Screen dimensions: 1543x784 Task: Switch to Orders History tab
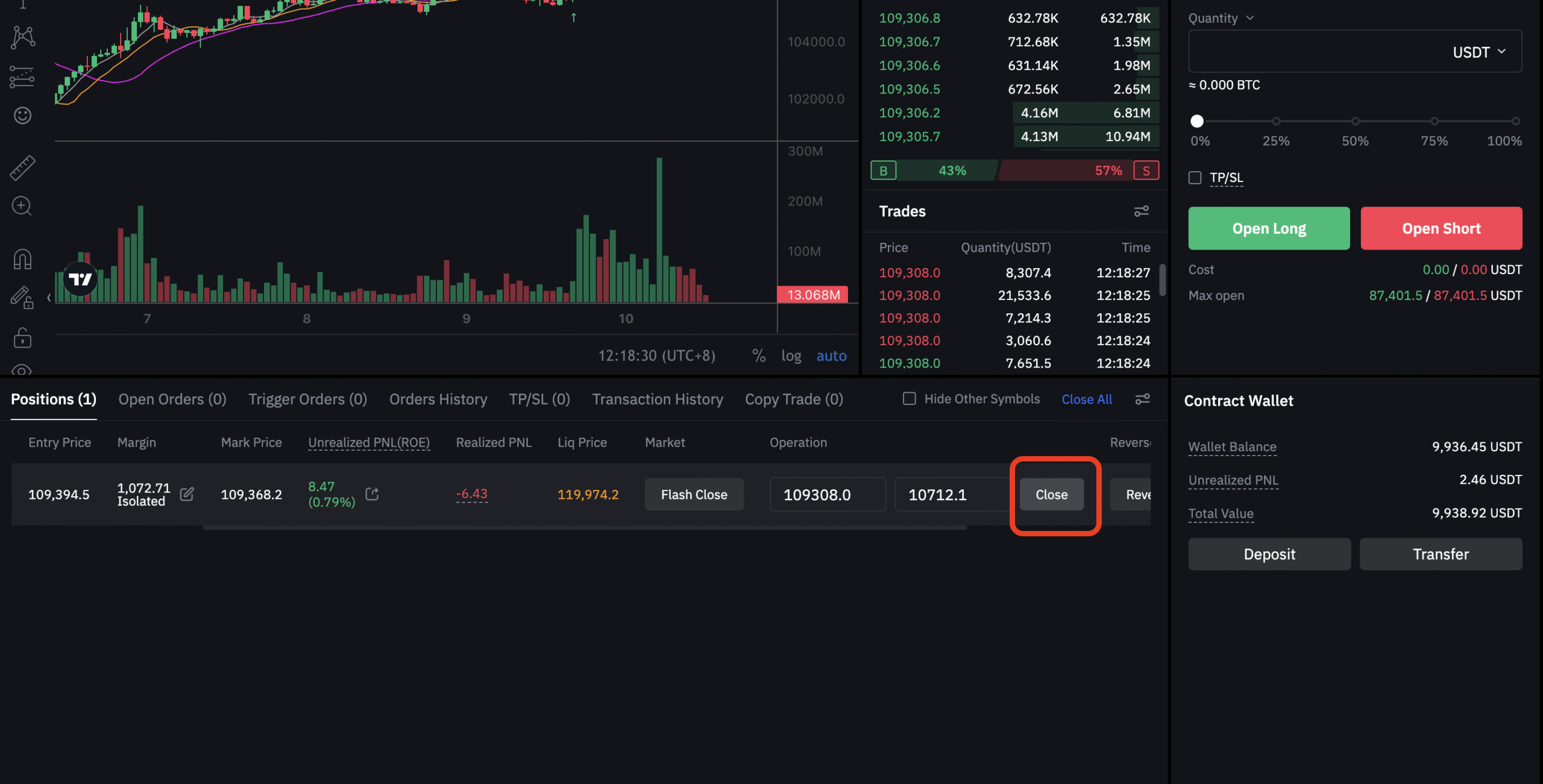click(438, 399)
